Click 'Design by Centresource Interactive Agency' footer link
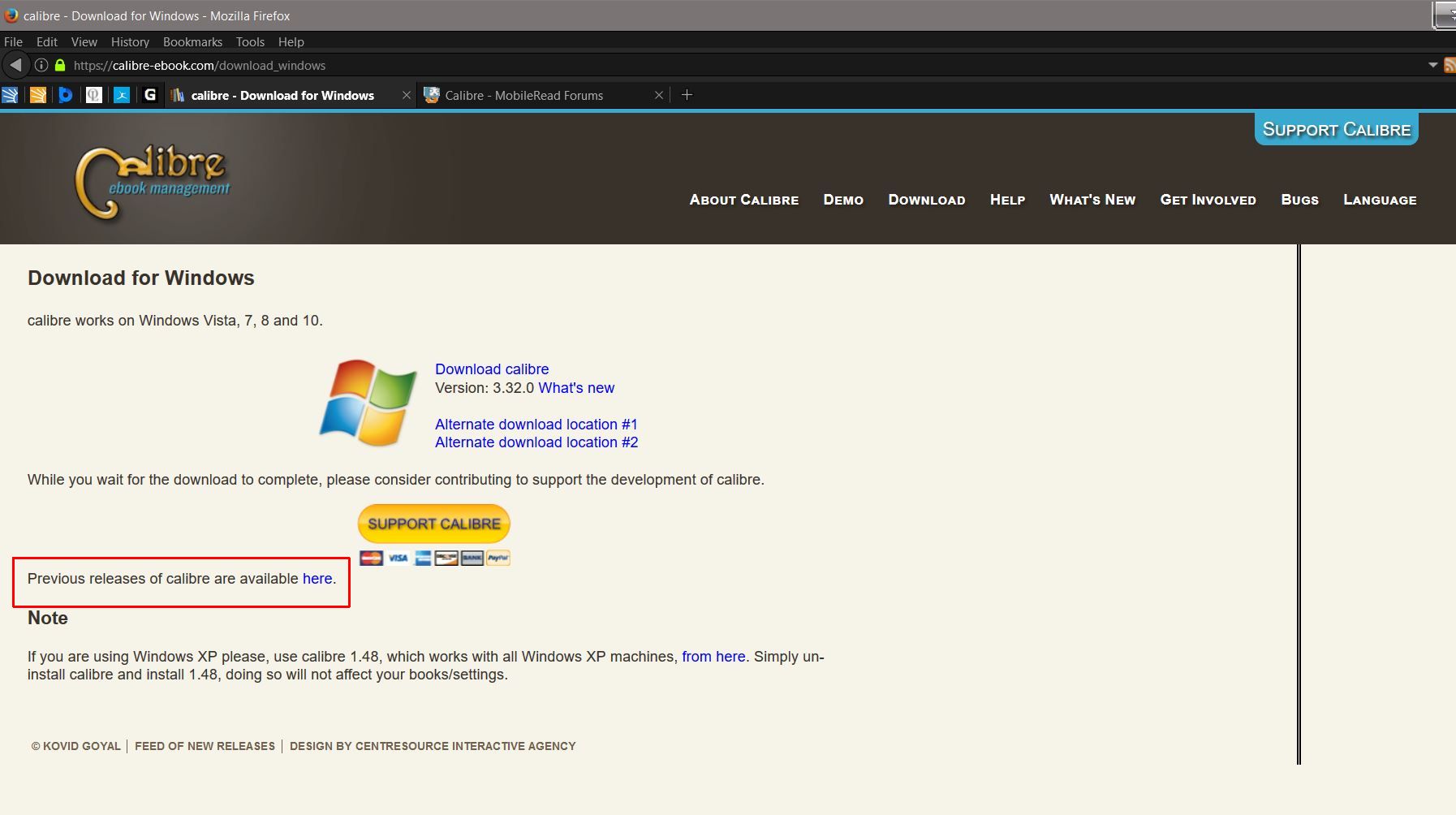 click(433, 746)
